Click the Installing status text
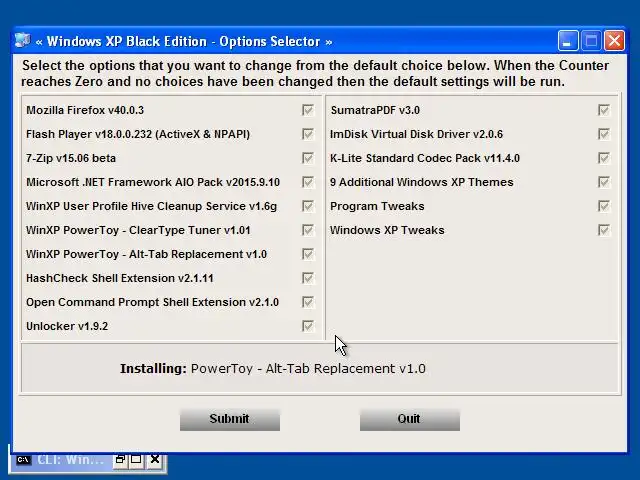The width and height of the screenshot is (640, 480). 273,369
